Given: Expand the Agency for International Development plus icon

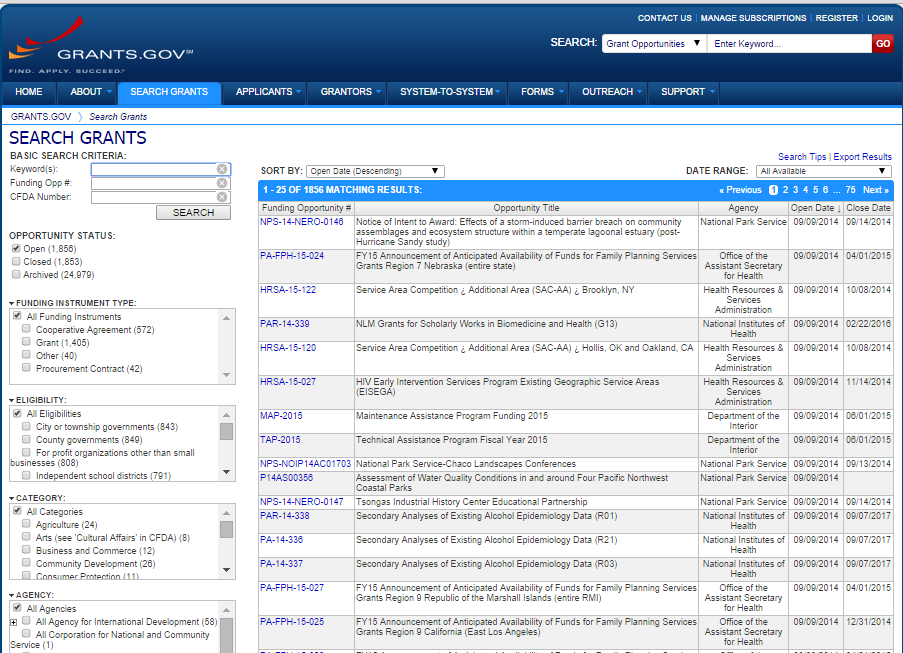Looking at the screenshot, I should pyautogui.click(x=14, y=622).
